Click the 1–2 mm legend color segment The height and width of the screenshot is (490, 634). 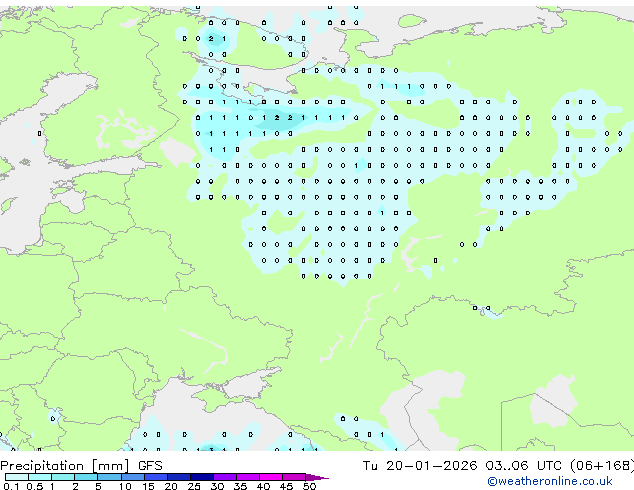tap(63, 477)
